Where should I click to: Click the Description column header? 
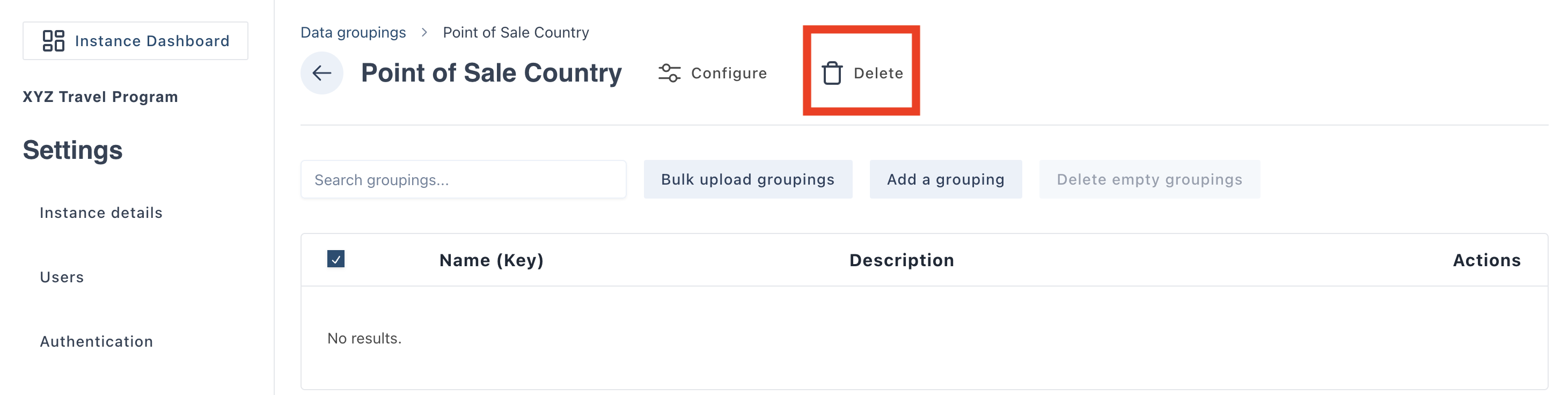(901, 260)
